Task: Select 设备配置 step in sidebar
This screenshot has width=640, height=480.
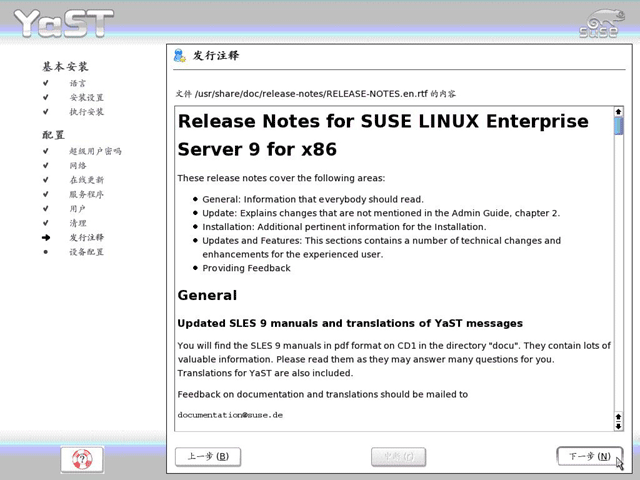Action: click(x=87, y=252)
